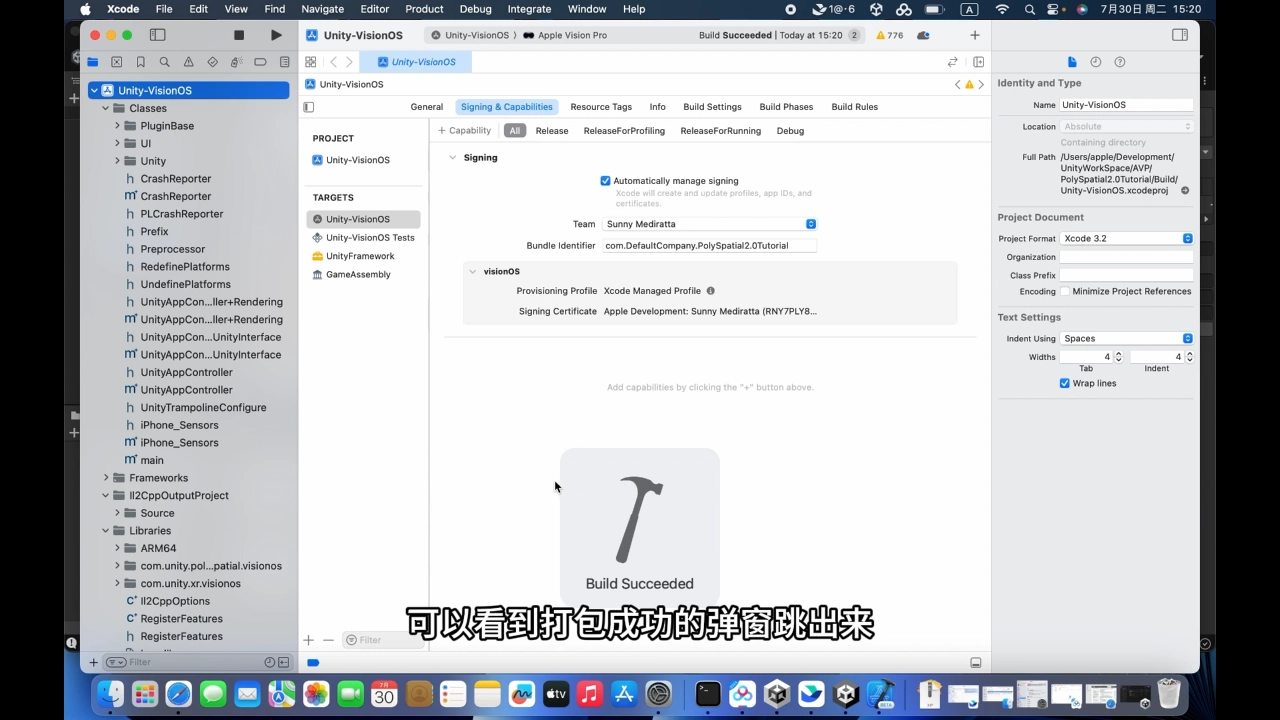
Task: Open the Product menu
Action: (x=424, y=9)
